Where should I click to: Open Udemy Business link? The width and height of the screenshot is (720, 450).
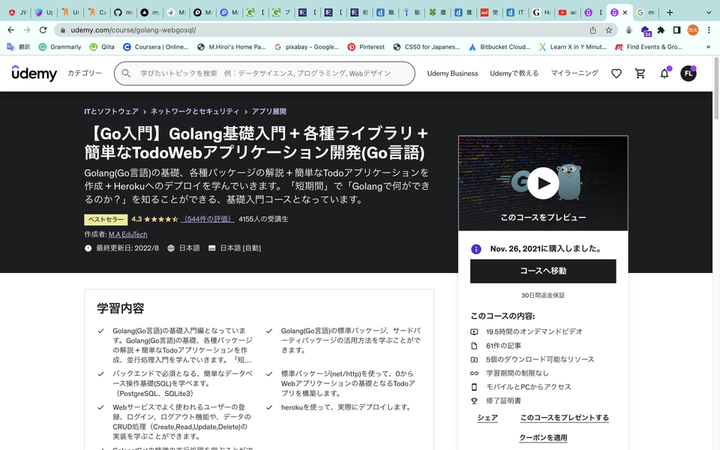[x=452, y=73]
